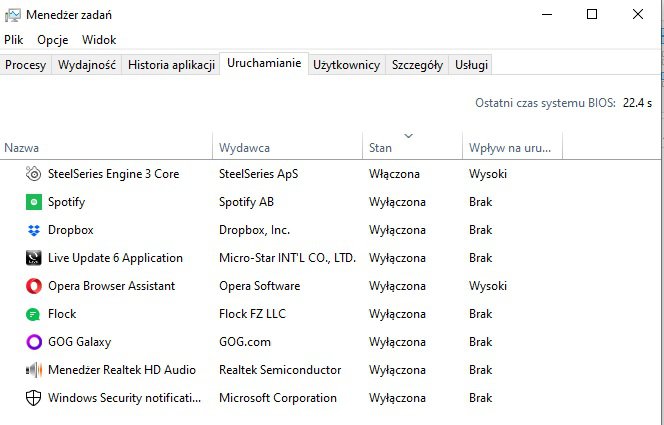Open the Usługi tab
The height and width of the screenshot is (425, 664).
tap(471, 65)
